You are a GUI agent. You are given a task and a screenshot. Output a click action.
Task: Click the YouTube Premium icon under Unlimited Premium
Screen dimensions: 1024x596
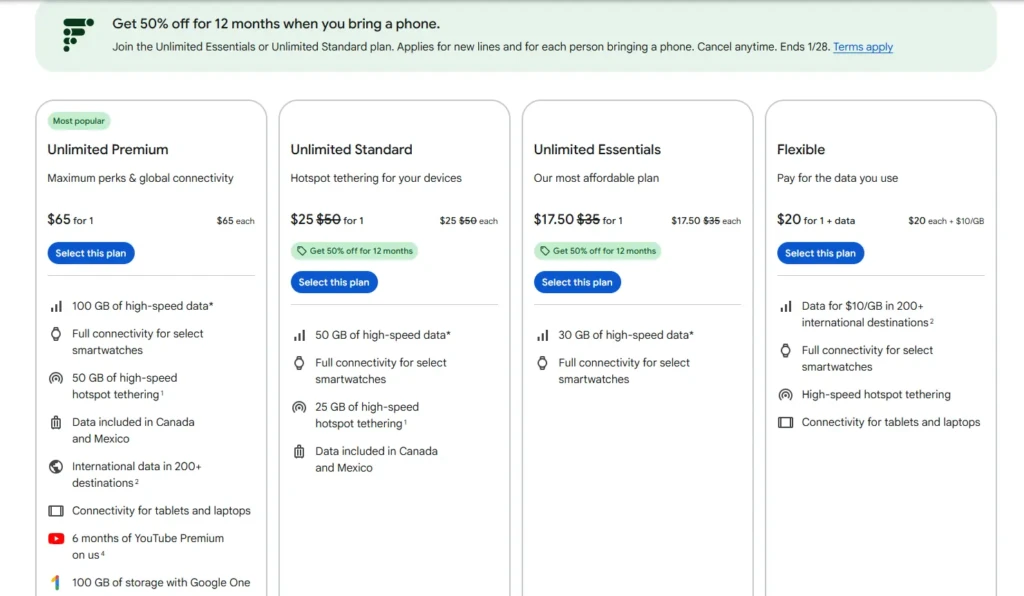[x=56, y=538]
